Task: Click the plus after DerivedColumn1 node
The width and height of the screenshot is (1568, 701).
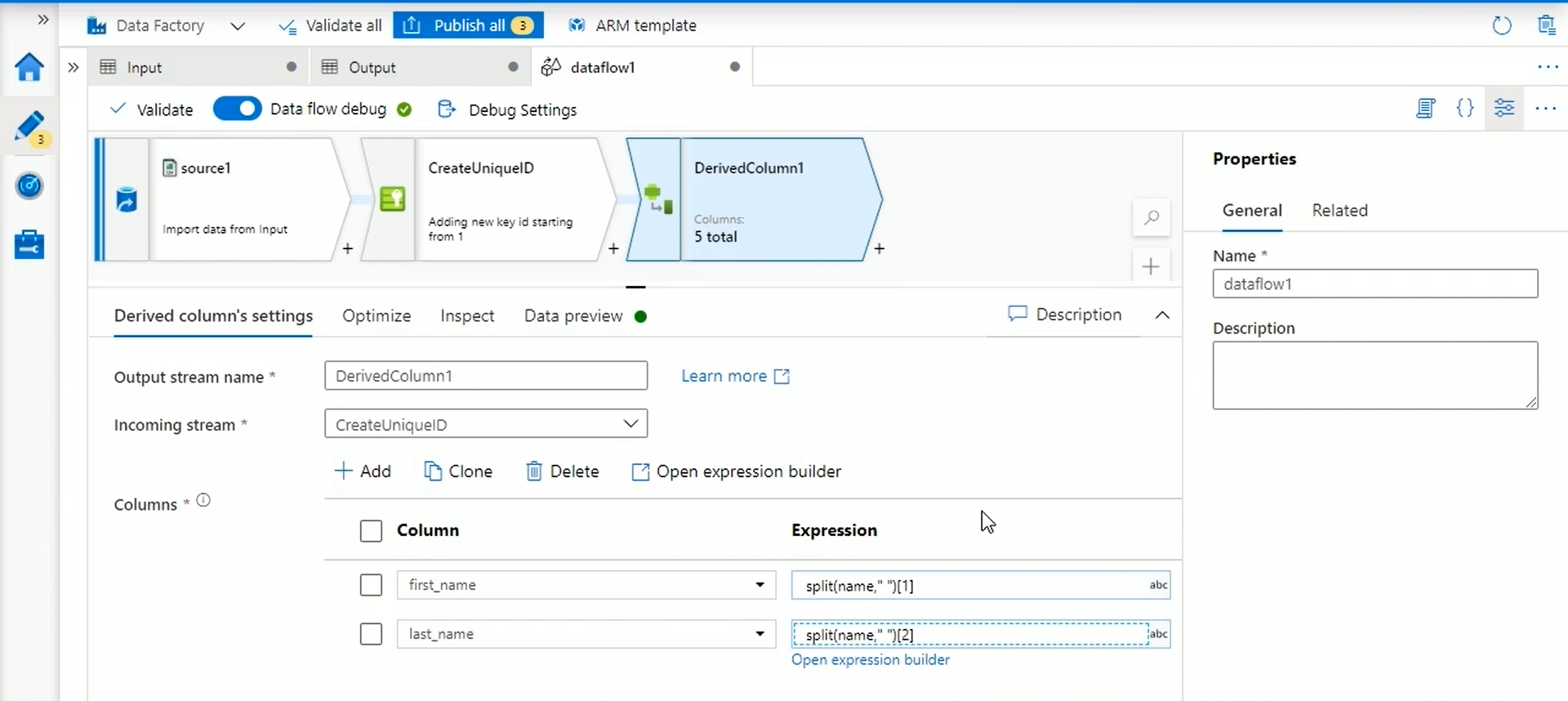Action: [879, 248]
